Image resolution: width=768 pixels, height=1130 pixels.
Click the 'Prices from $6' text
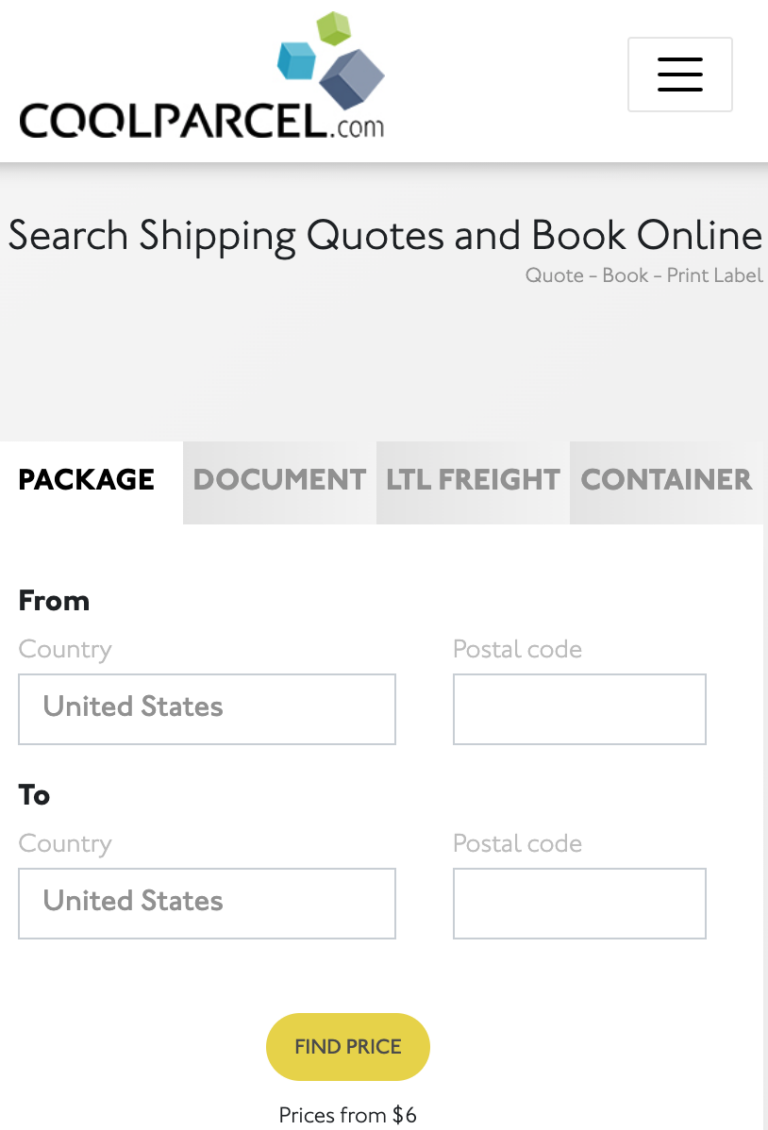(x=347, y=1114)
